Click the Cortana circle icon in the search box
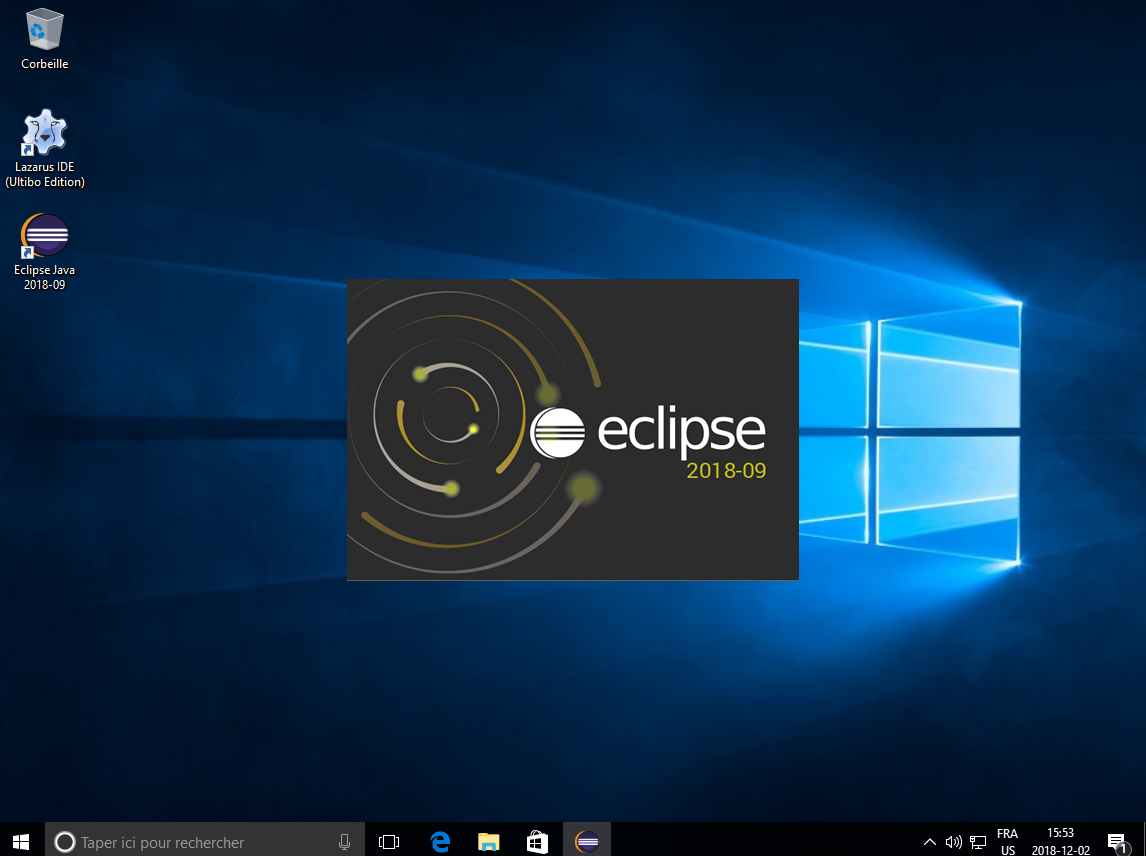Screen dimensions: 1146x856 pos(64,842)
